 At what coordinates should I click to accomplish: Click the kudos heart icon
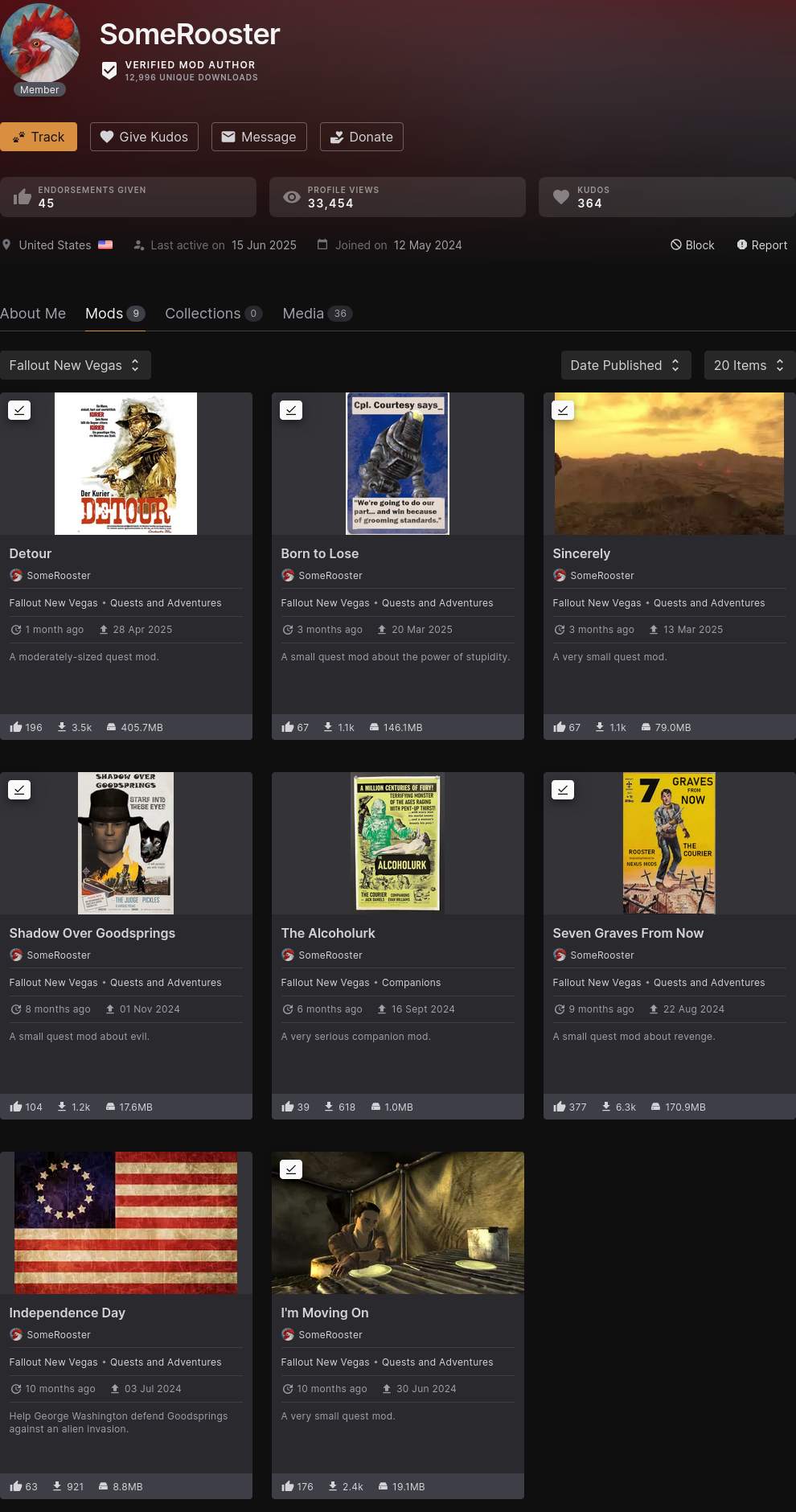561,197
